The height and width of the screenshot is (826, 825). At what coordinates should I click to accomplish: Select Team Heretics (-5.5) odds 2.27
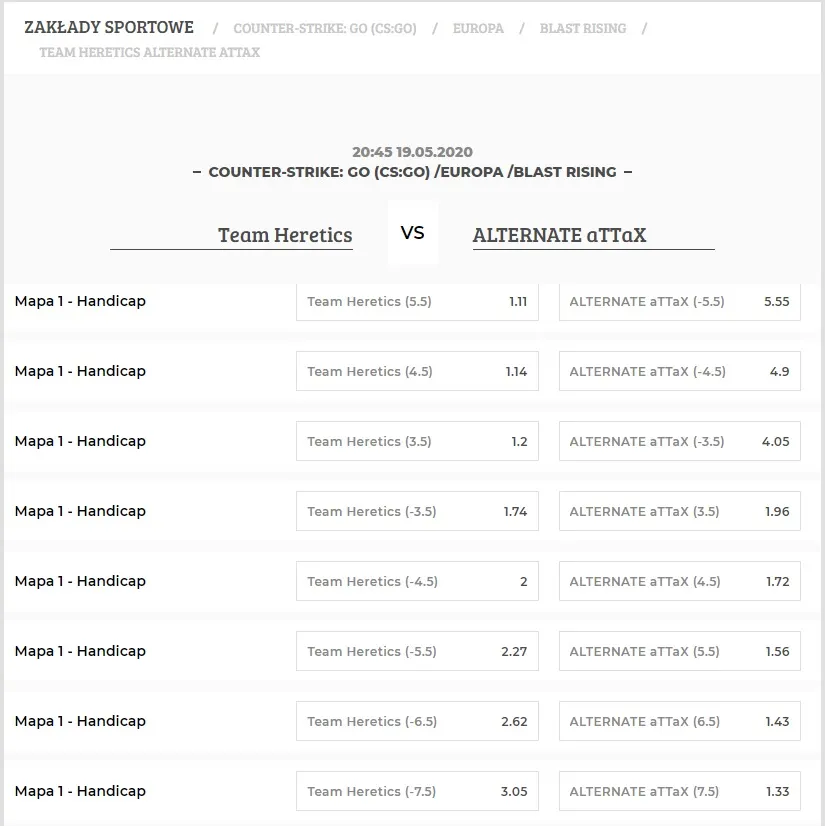[417, 651]
